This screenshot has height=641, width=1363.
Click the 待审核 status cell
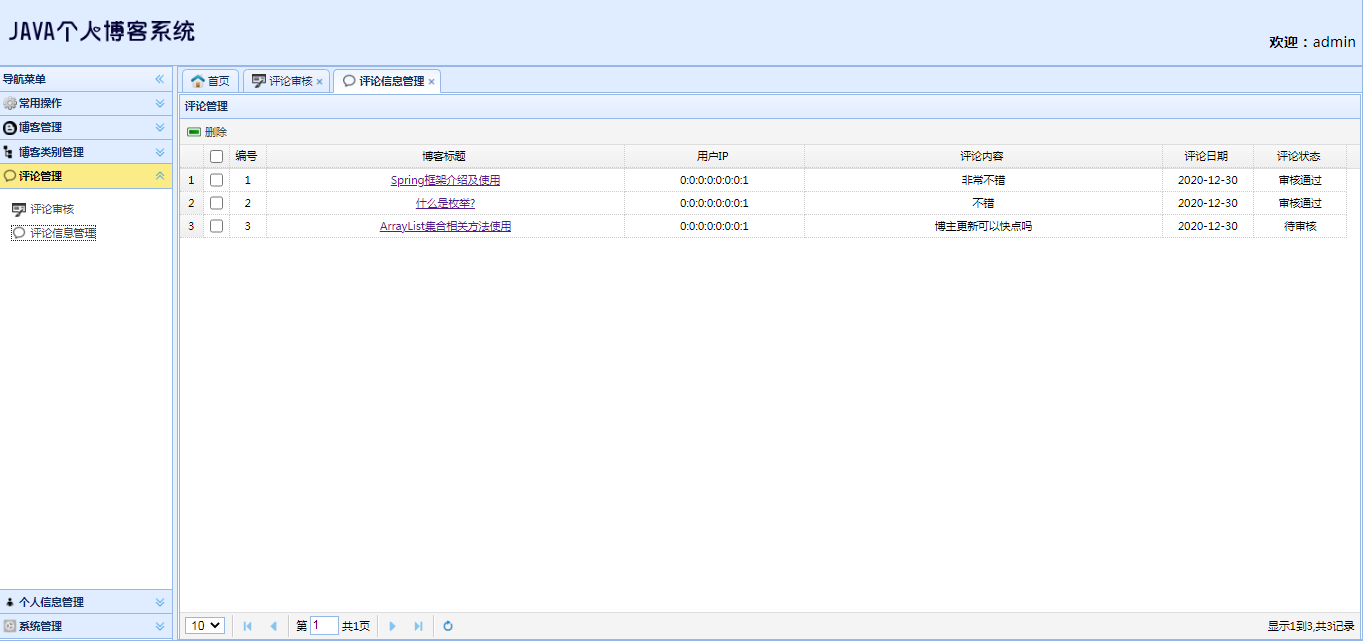(x=1300, y=226)
